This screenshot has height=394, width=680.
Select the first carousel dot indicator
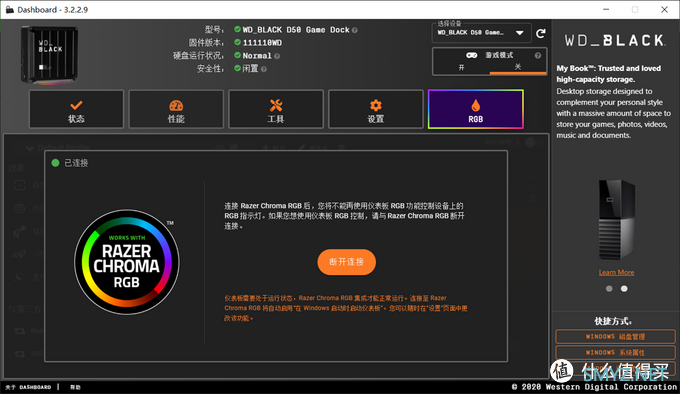609,289
